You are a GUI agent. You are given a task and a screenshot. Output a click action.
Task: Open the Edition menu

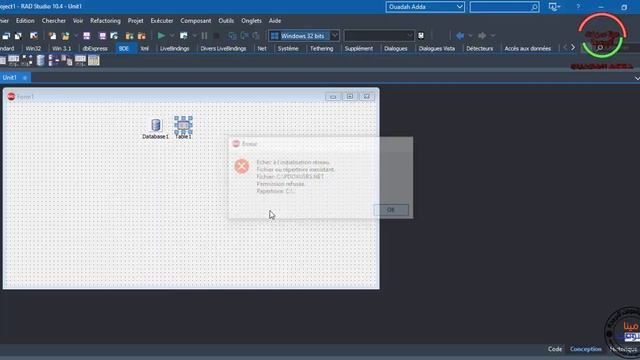[x=25, y=21]
